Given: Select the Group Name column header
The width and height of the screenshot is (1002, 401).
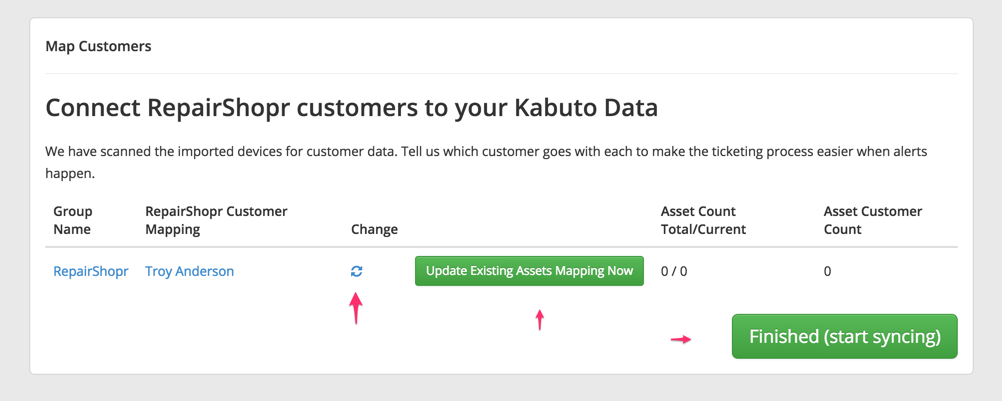Looking at the screenshot, I should coord(73,220).
